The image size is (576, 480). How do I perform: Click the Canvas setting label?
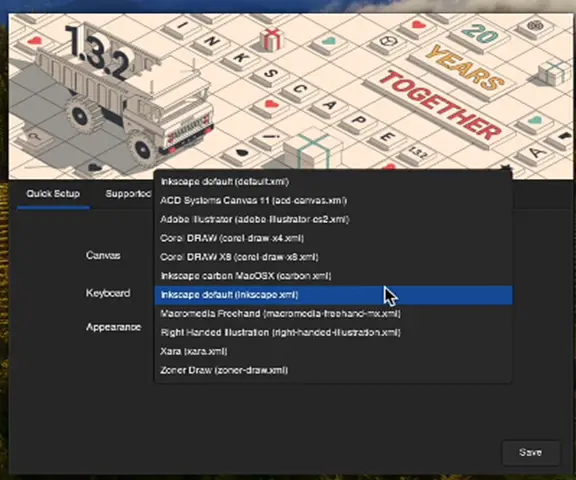103,256
